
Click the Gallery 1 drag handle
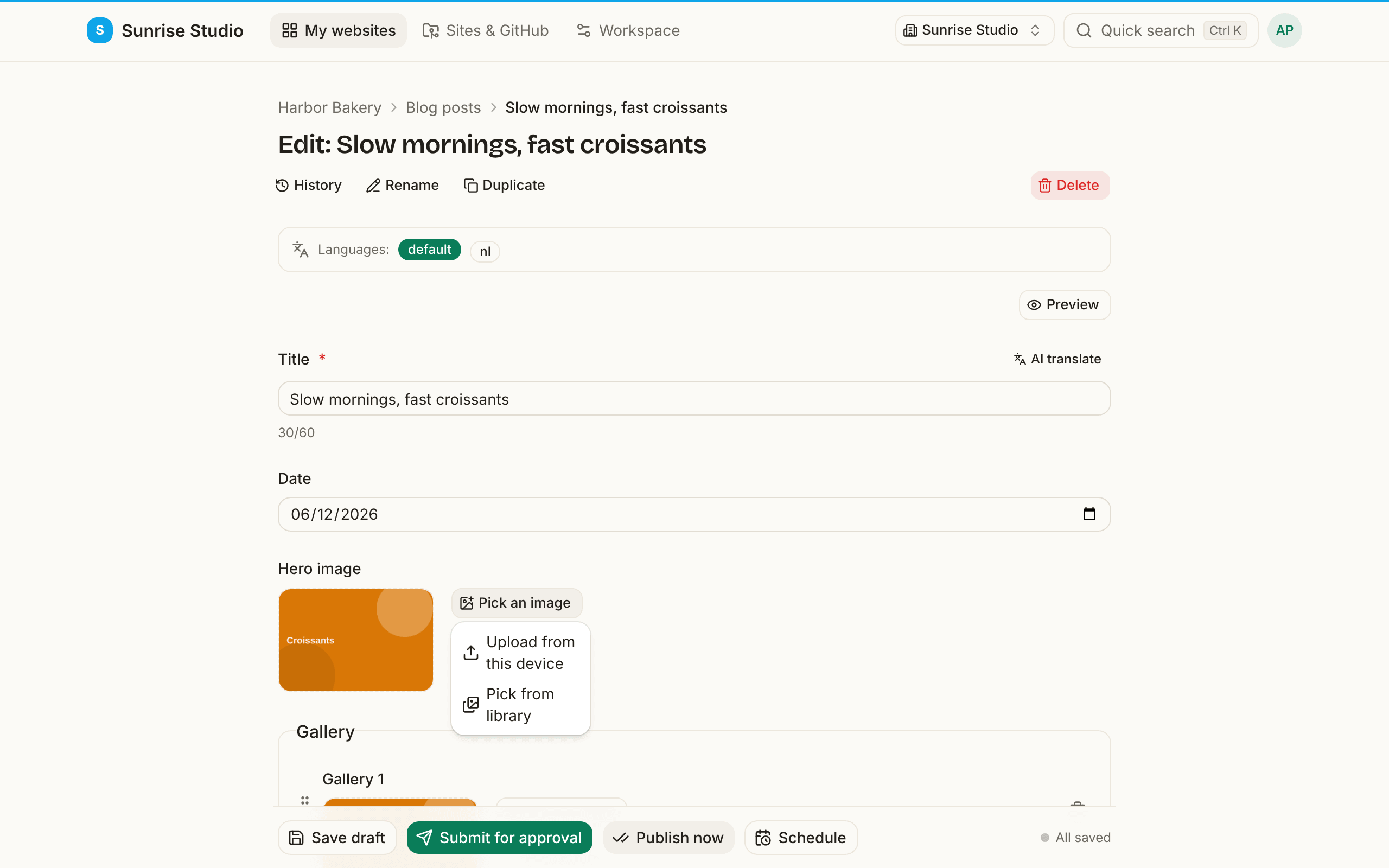(x=305, y=800)
